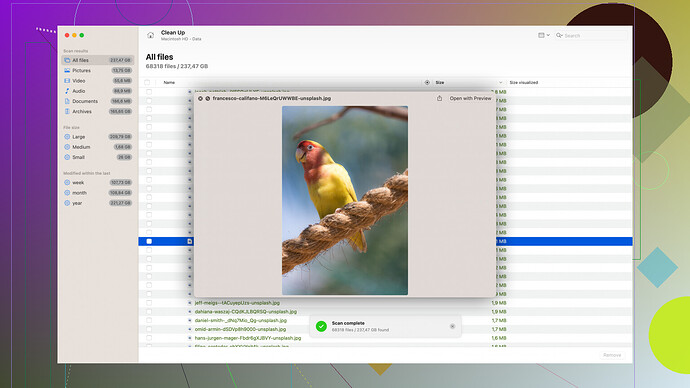
Task: Click the Size visualized column header
Action: click(524, 82)
